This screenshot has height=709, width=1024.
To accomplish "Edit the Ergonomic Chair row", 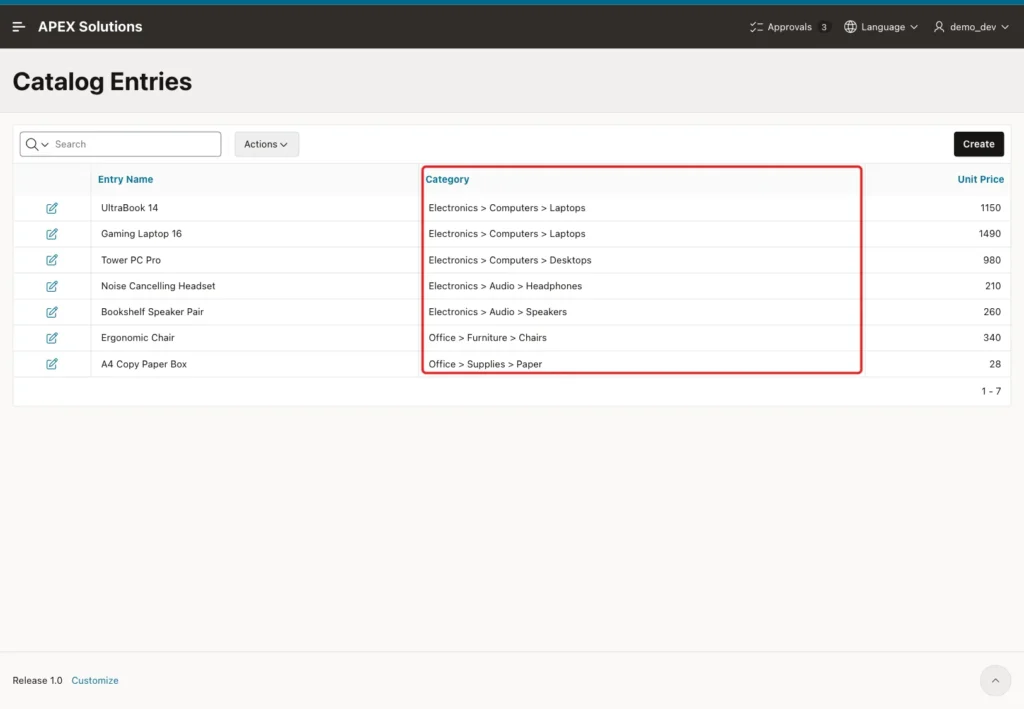I will pos(52,338).
